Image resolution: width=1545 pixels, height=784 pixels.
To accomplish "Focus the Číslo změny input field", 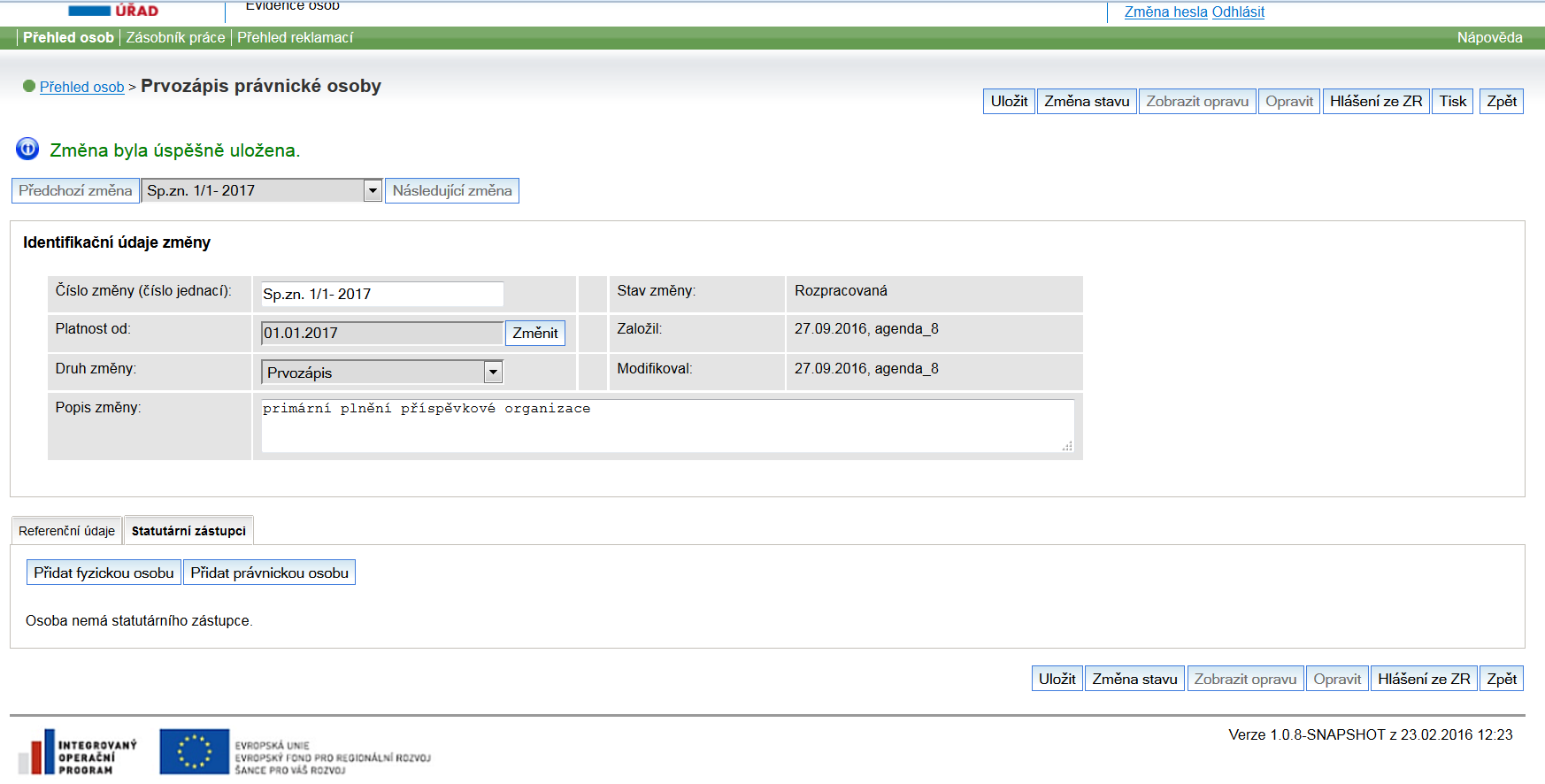I will tap(382, 294).
